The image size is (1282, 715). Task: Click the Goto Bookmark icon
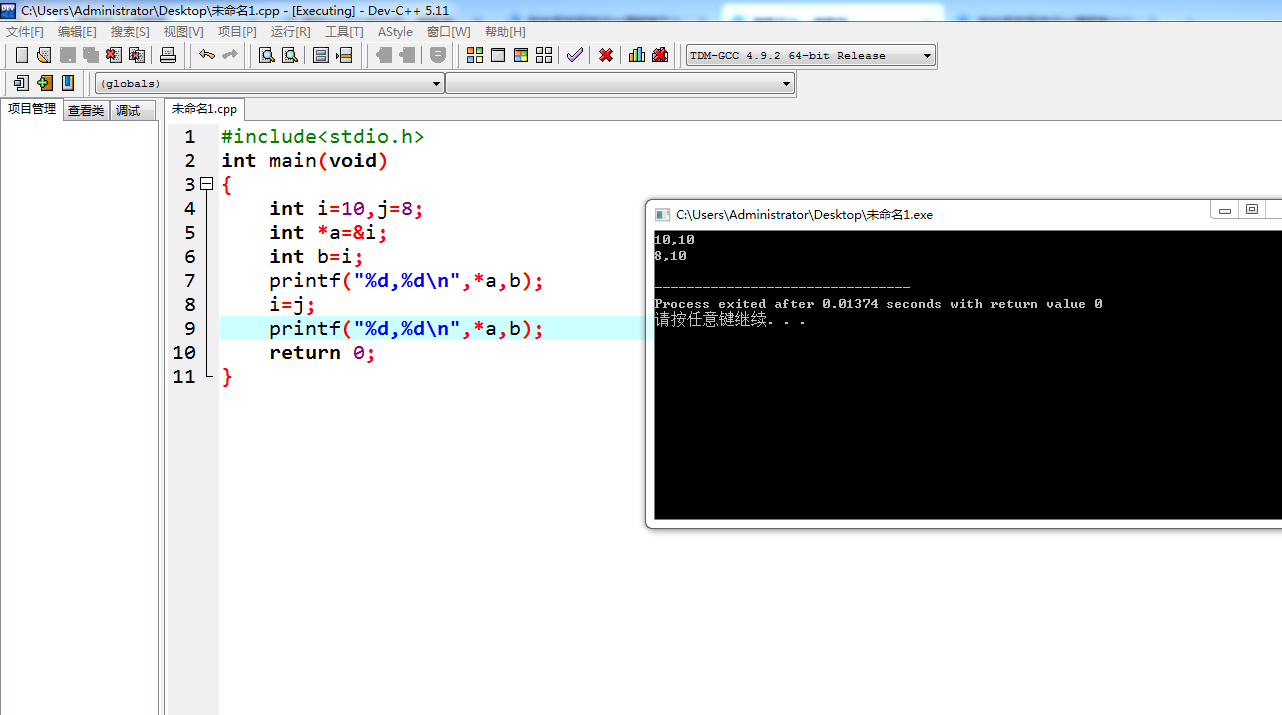68,83
